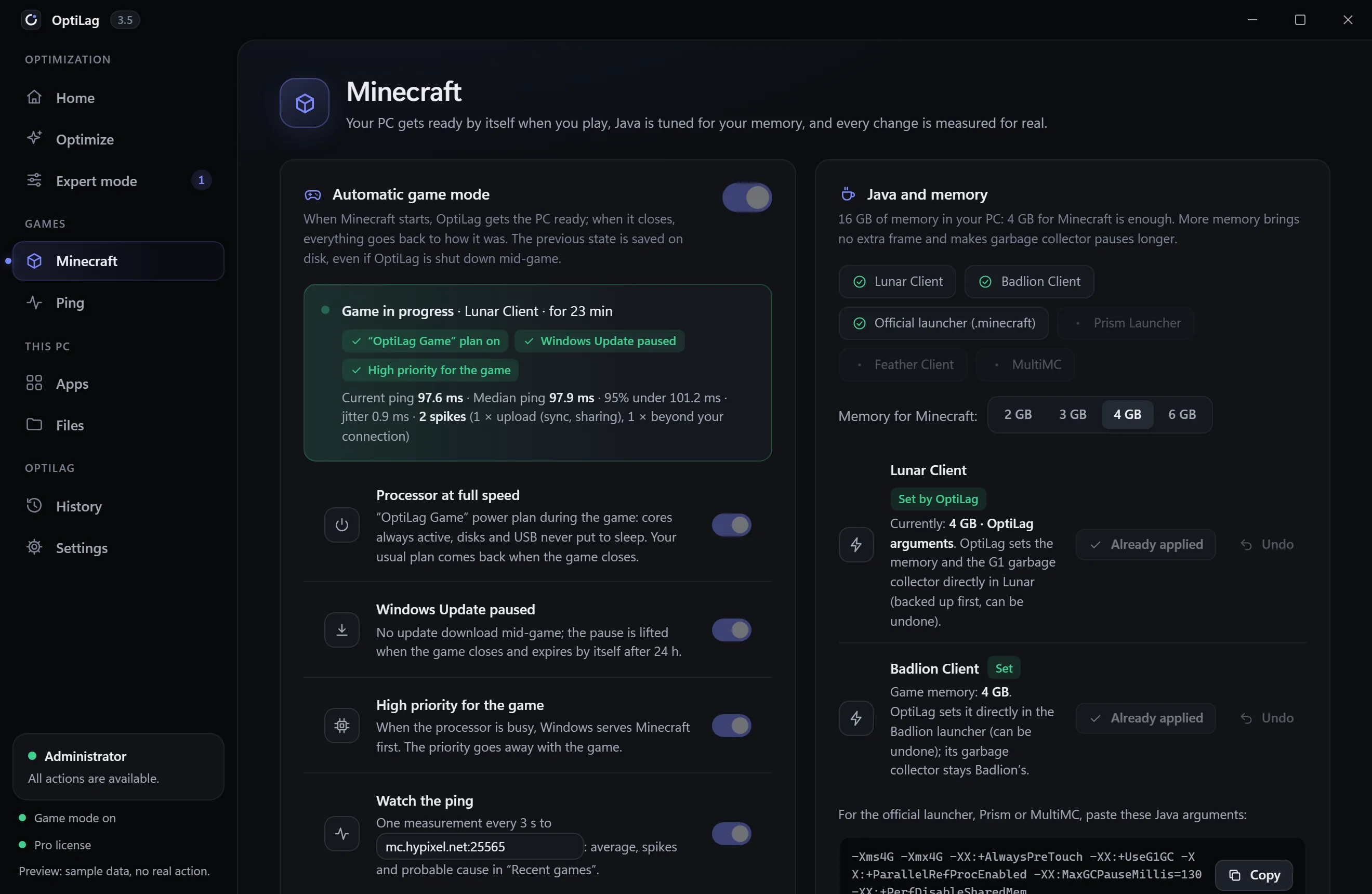1372x894 pixels.
Task: Undo the Lunar Client memory setting
Action: (x=1267, y=545)
